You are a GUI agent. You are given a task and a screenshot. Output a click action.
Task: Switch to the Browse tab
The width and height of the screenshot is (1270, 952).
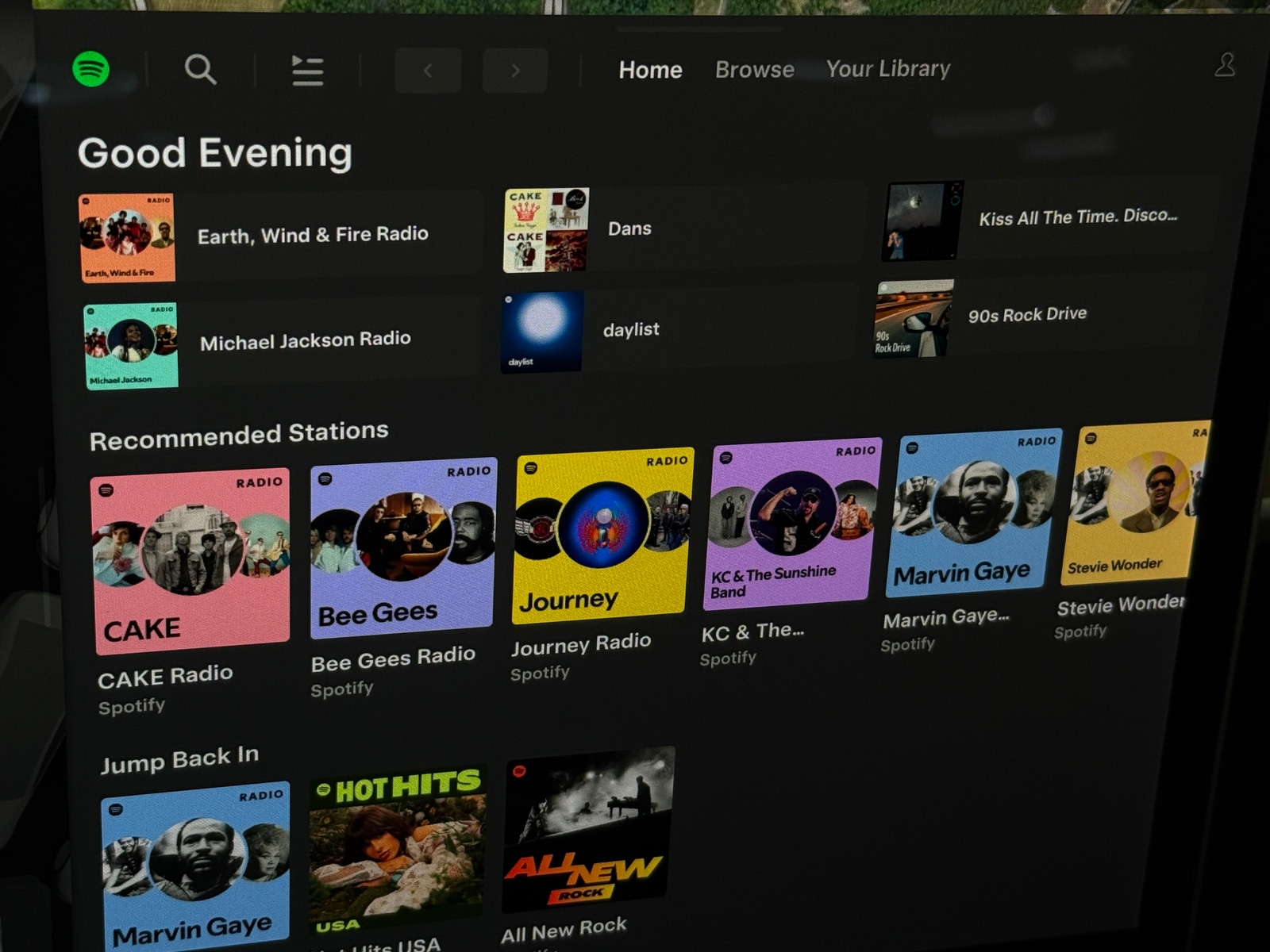754,70
